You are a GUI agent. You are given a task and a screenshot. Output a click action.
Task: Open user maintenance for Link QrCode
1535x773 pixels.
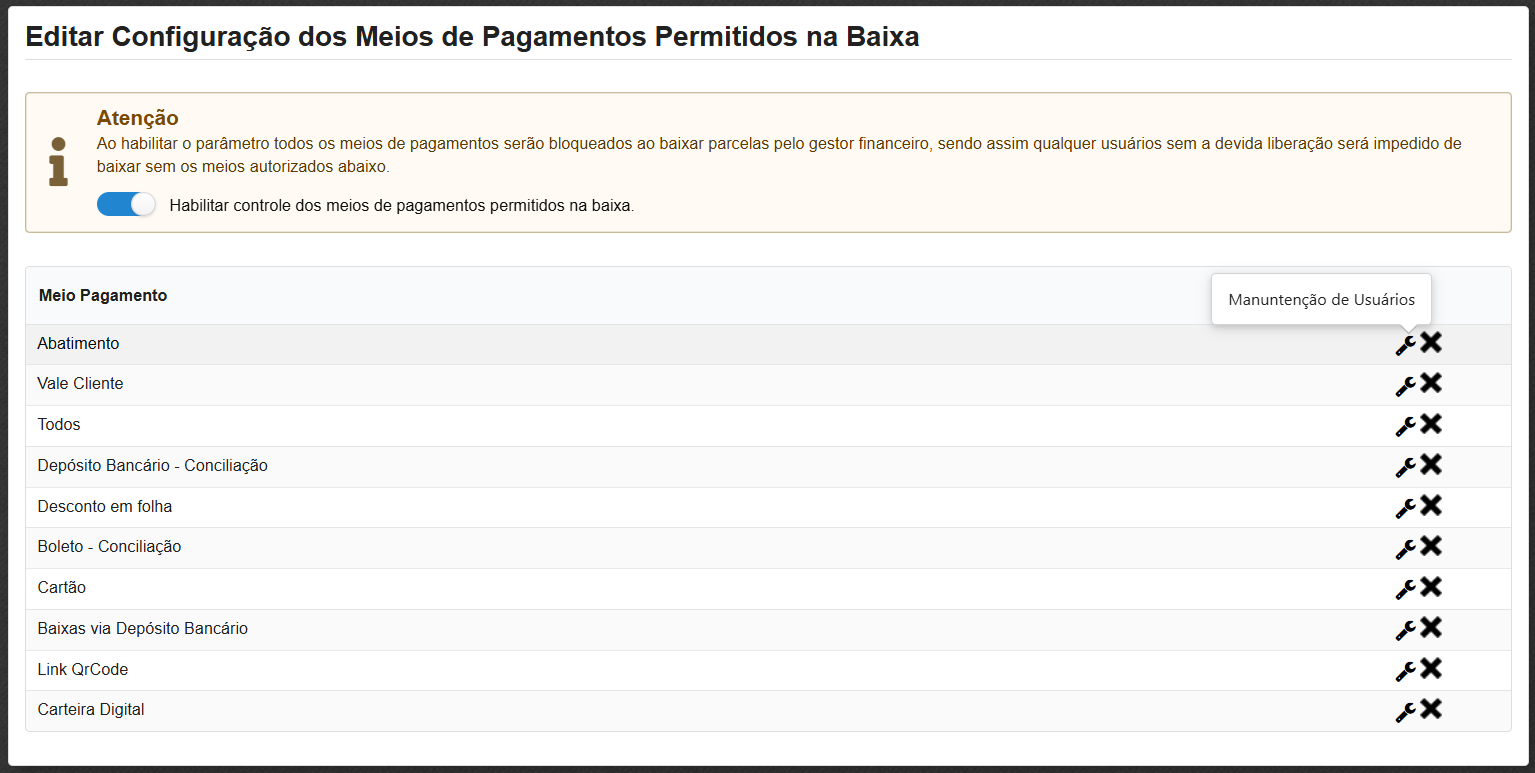[1405, 670]
